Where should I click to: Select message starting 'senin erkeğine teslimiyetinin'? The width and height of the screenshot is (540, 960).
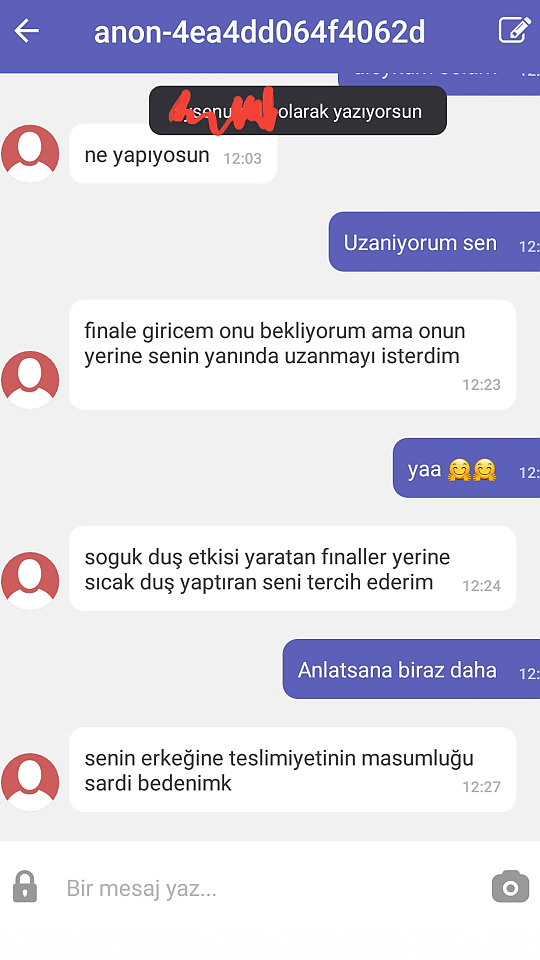click(x=293, y=770)
